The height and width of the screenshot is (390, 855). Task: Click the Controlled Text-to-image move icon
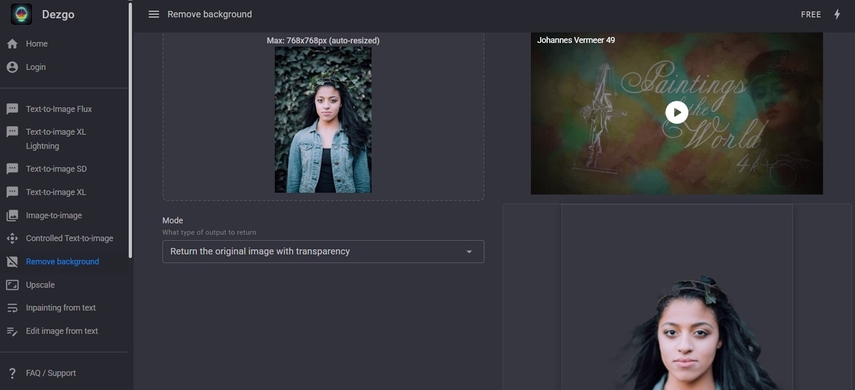point(12,238)
